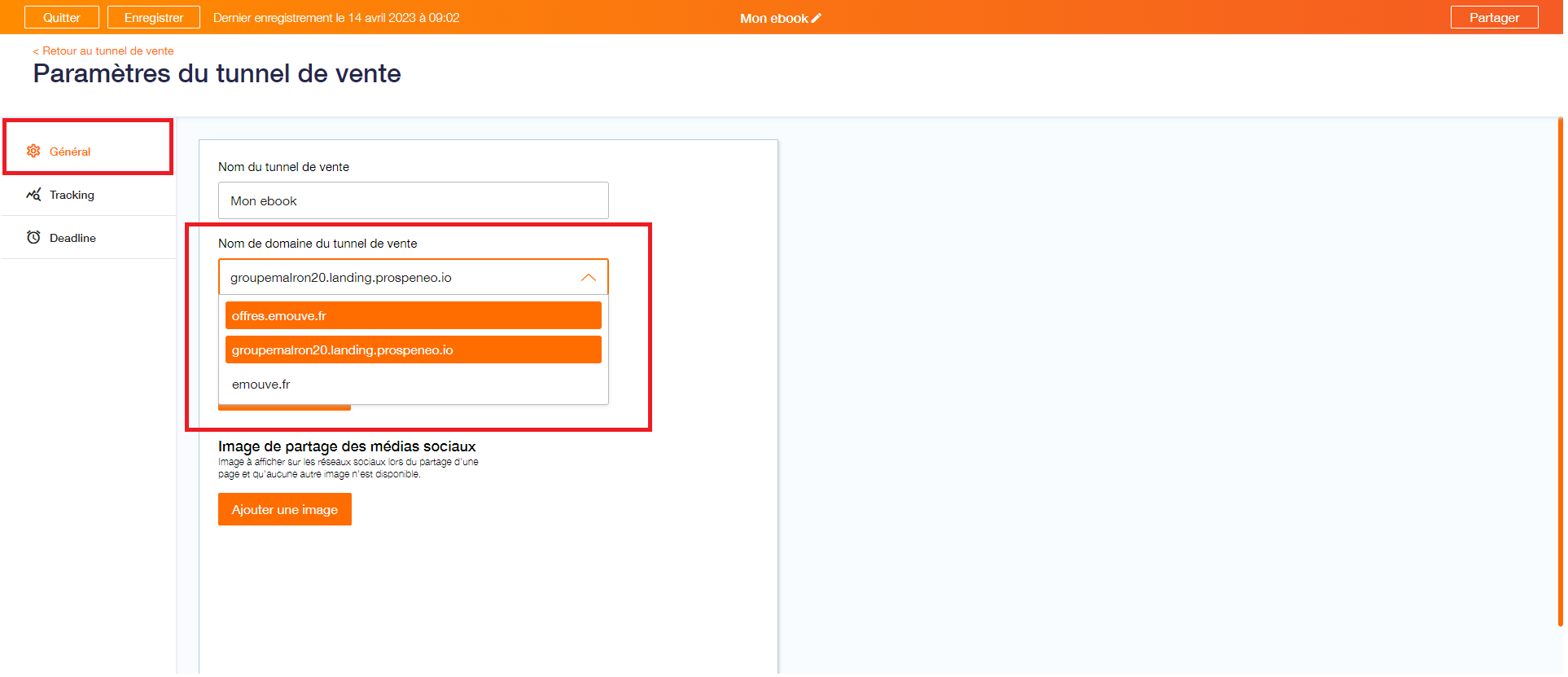Click the Enregistrer button
Viewport: 1568px width, 677px height.
coord(154,17)
